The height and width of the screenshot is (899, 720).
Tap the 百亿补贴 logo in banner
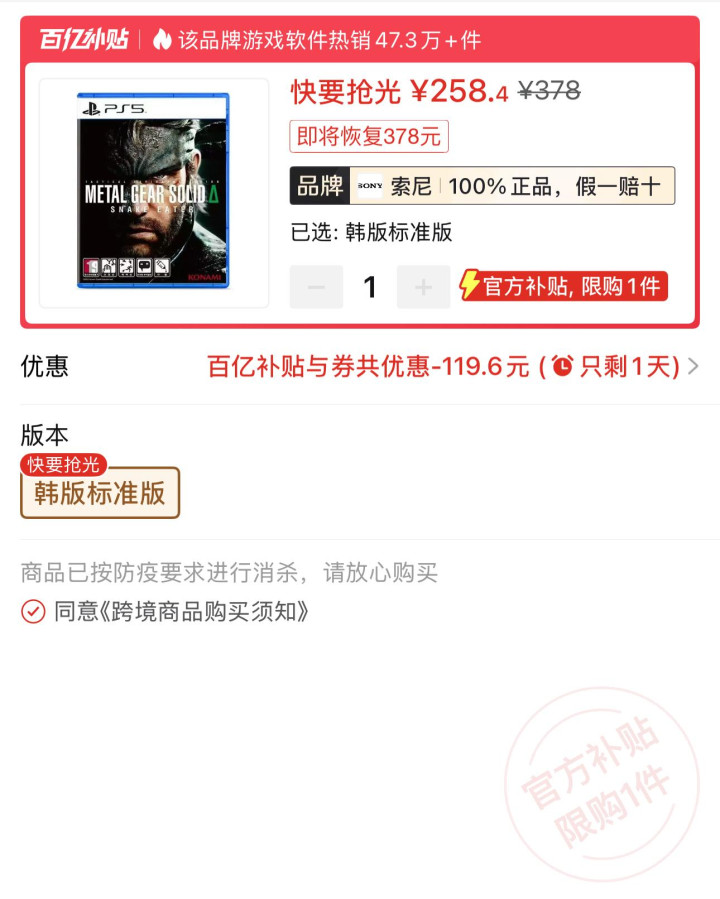point(84,40)
